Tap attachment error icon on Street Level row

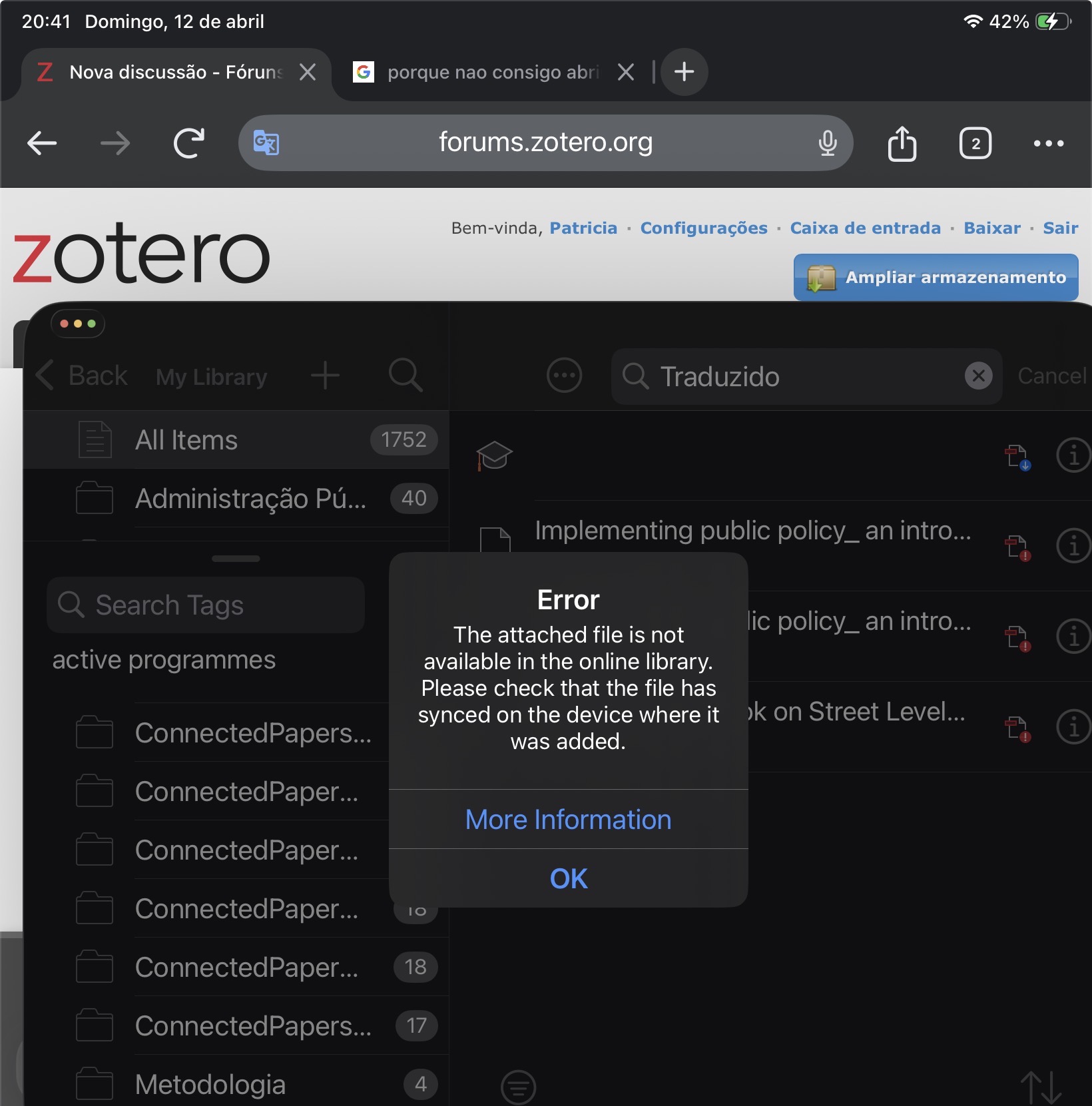click(1017, 728)
